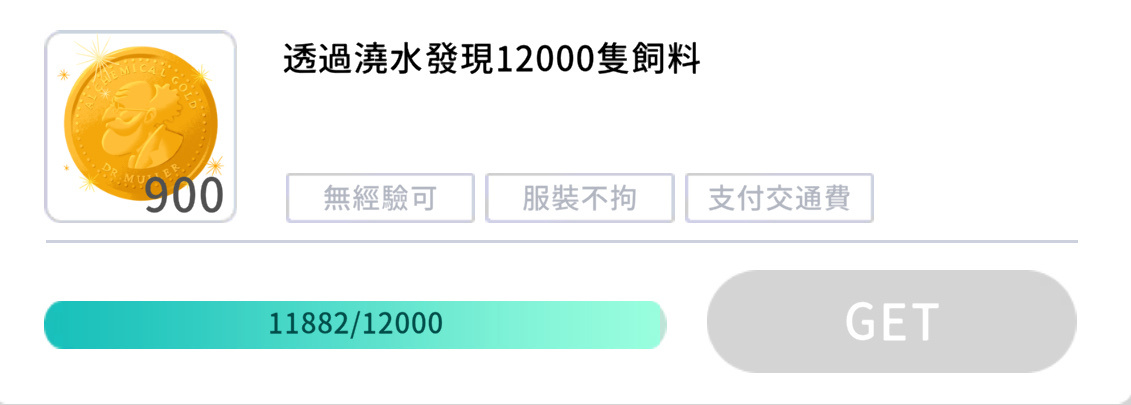Click the 900 coin reward amount
This screenshot has height=405, width=1131.
click(184, 197)
